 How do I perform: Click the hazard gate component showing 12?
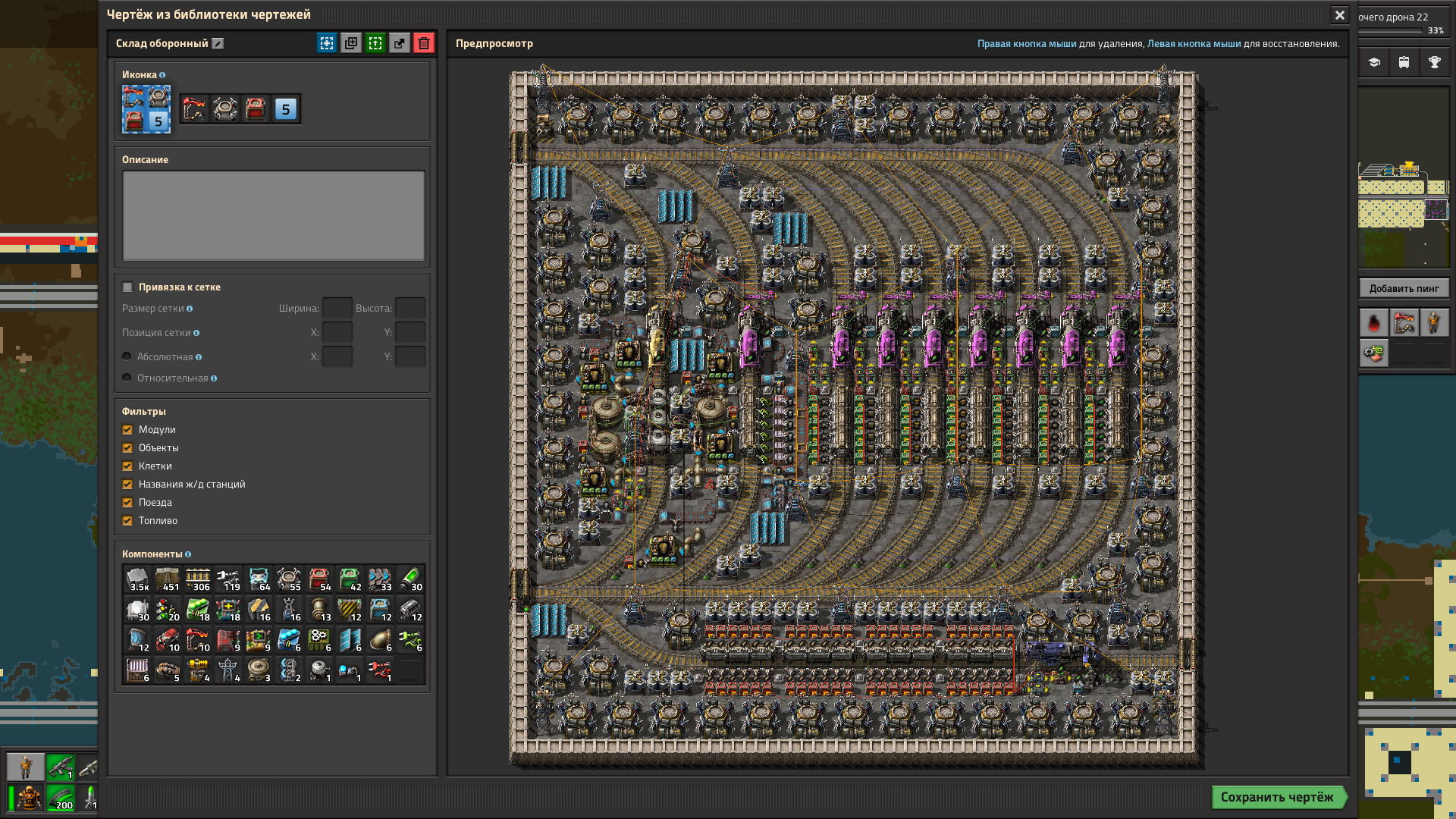point(350,610)
